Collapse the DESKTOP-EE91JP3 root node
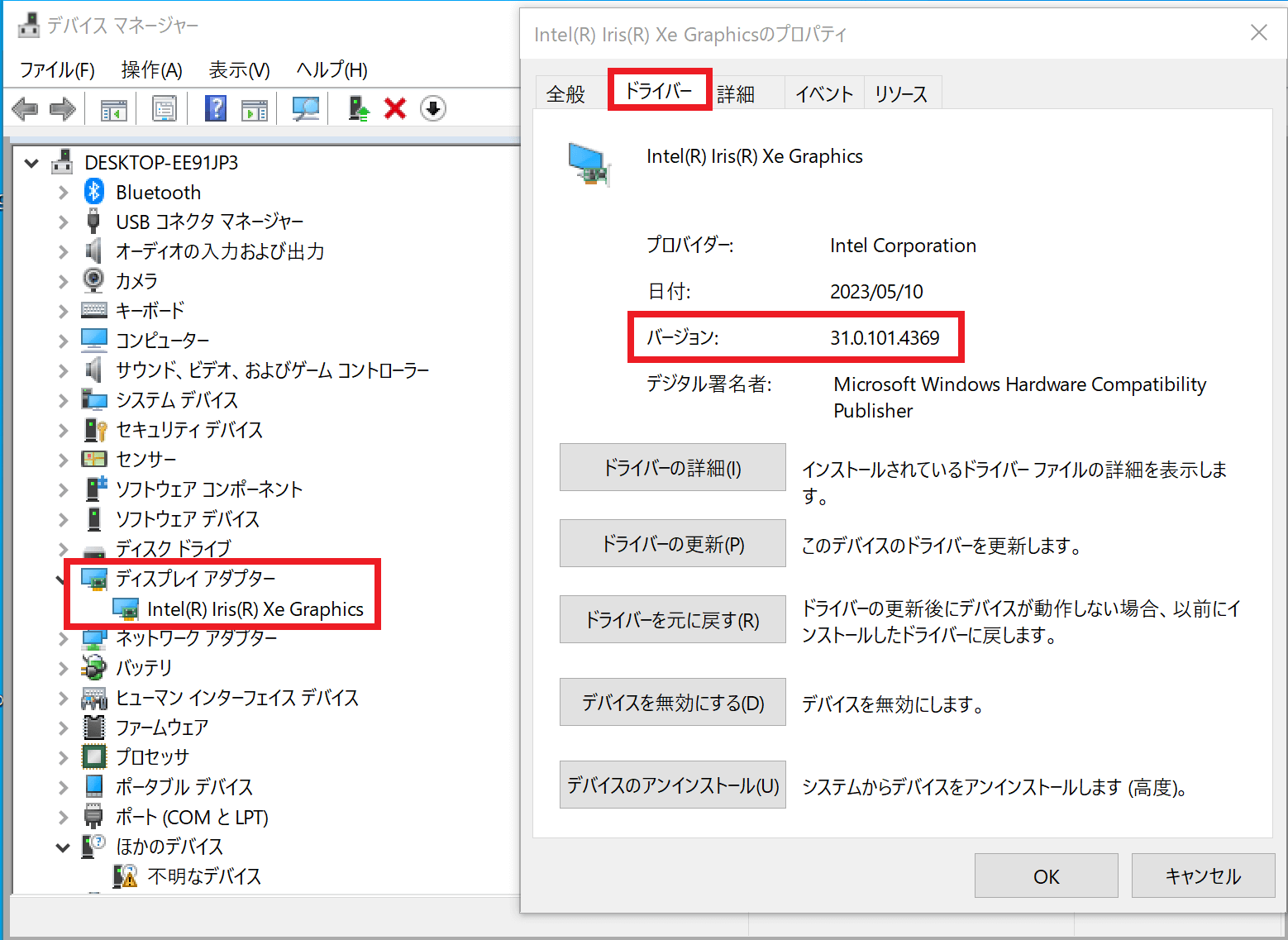The width and height of the screenshot is (1288, 940). tap(31, 163)
